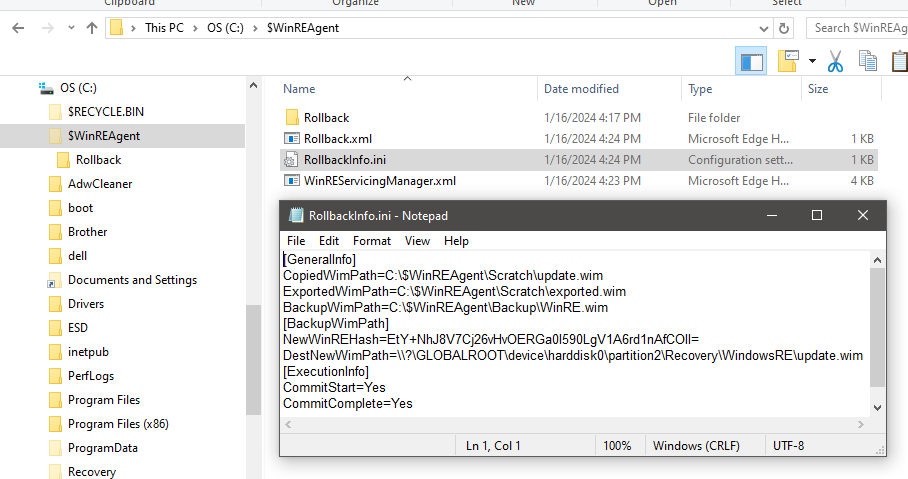This screenshot has width=908, height=479.
Task: Open Notepad's Format menu
Action: pyautogui.click(x=372, y=241)
